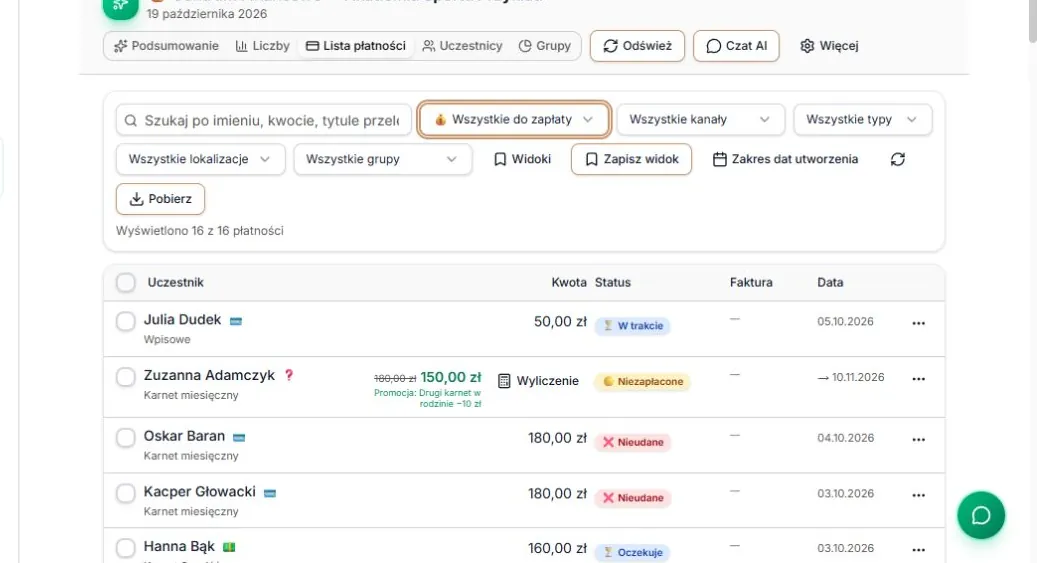Select Julia Dudek row checkbox
Screen dimensions: 1037x563
point(126,322)
